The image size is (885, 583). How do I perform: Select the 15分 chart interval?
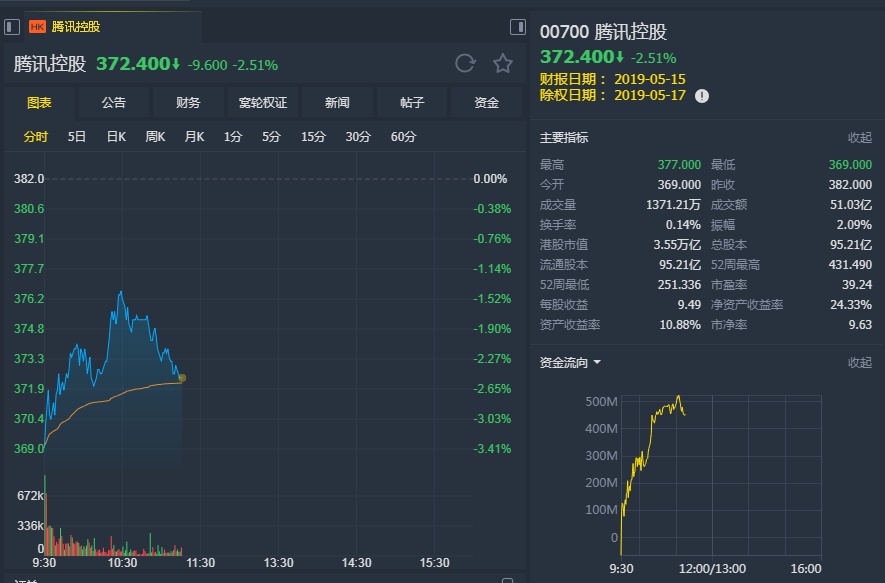[x=313, y=137]
